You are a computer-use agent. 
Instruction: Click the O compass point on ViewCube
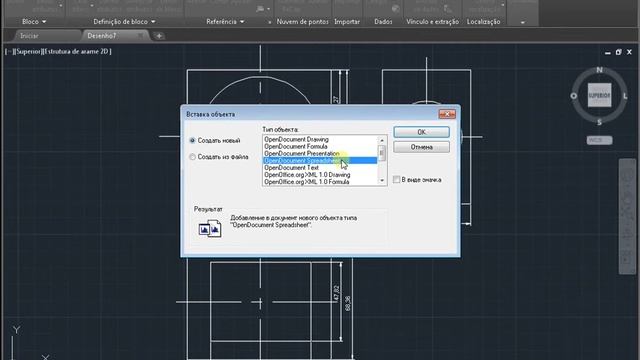573,96
